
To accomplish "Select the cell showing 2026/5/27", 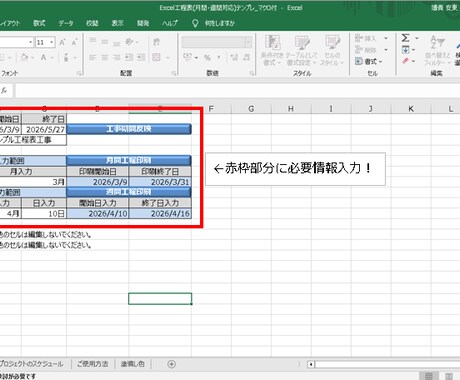I will pyautogui.click(x=44, y=129).
